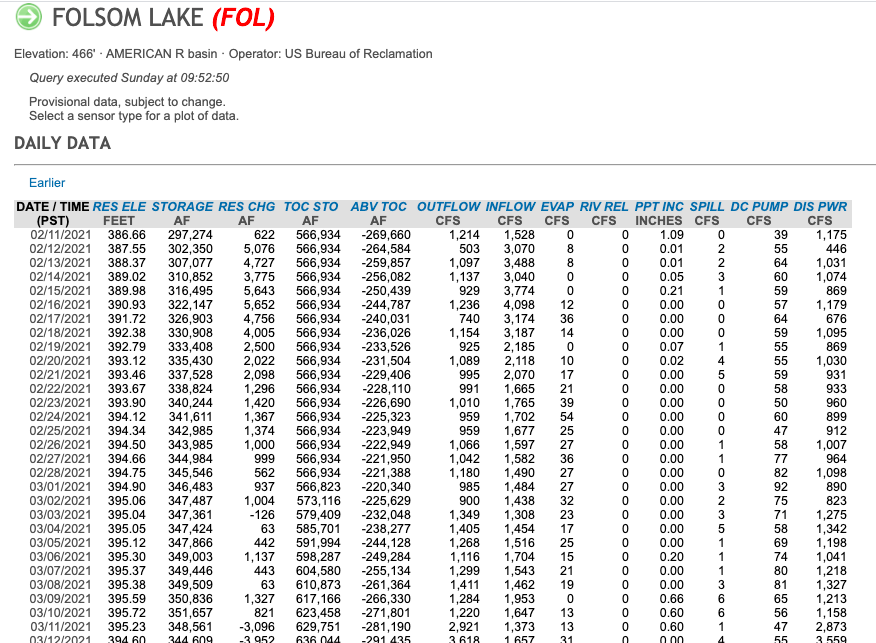Open the PPT INC sensor plot

pos(659,207)
